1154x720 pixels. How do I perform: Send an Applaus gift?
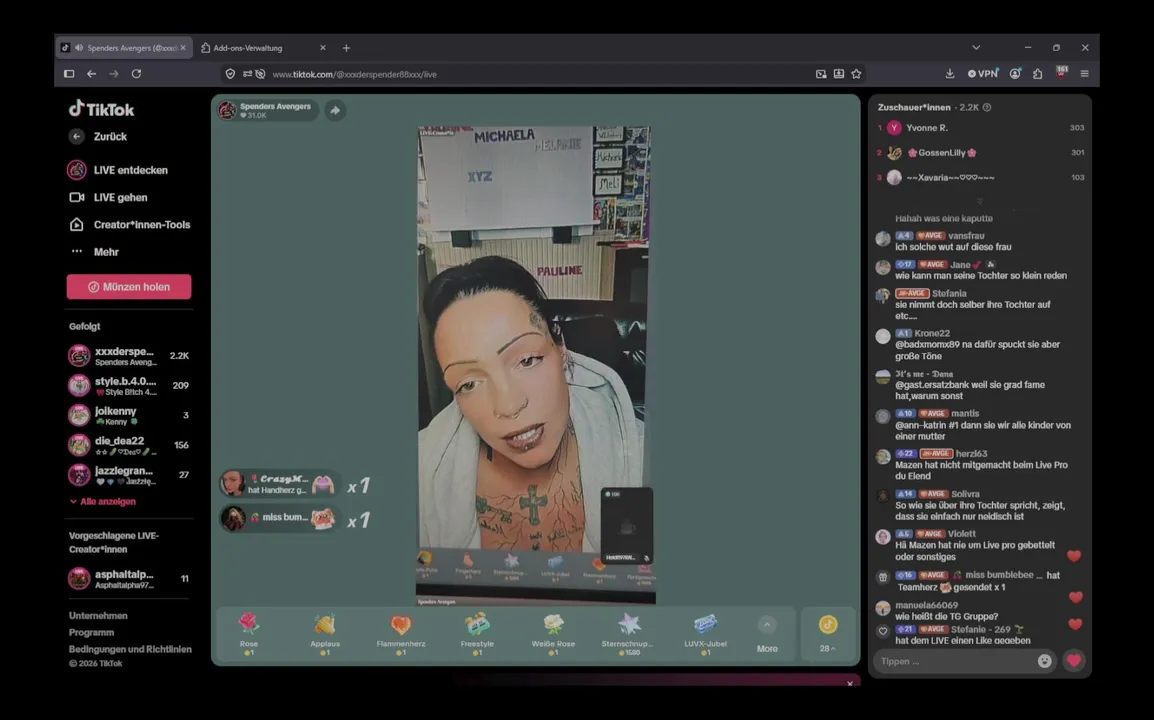325,634
